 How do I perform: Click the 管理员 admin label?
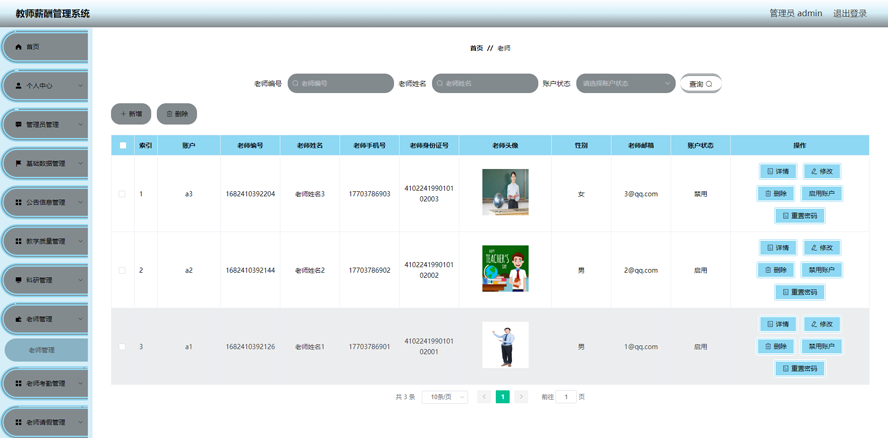[796, 14]
